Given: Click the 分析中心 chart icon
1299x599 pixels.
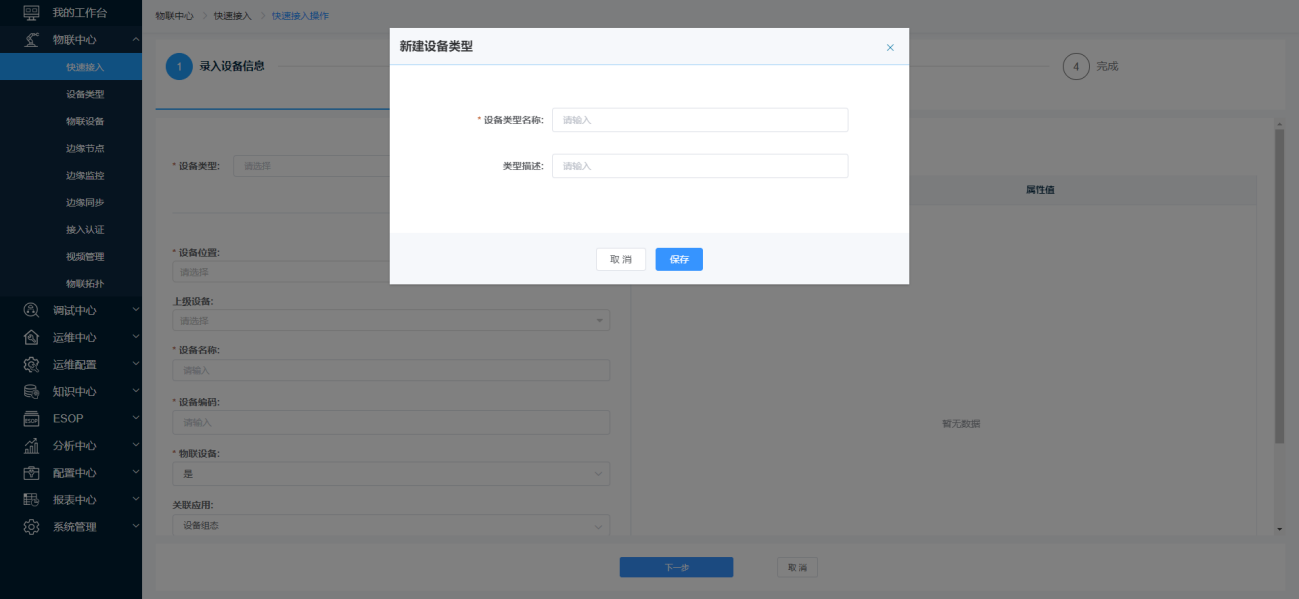Looking at the screenshot, I should 31,445.
